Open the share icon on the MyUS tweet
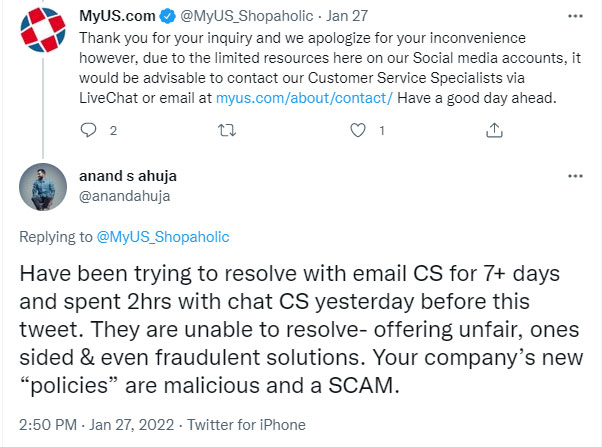This screenshot has width=602, height=447. point(493,130)
